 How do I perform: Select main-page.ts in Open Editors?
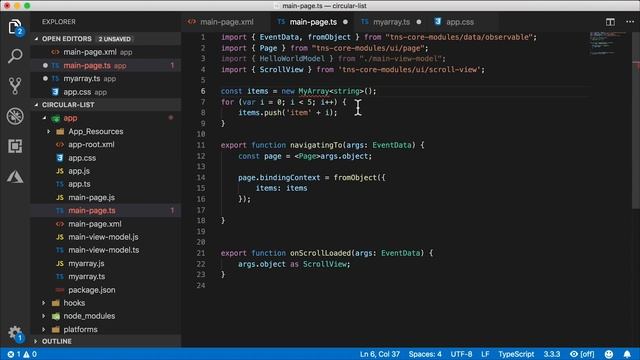point(106,65)
